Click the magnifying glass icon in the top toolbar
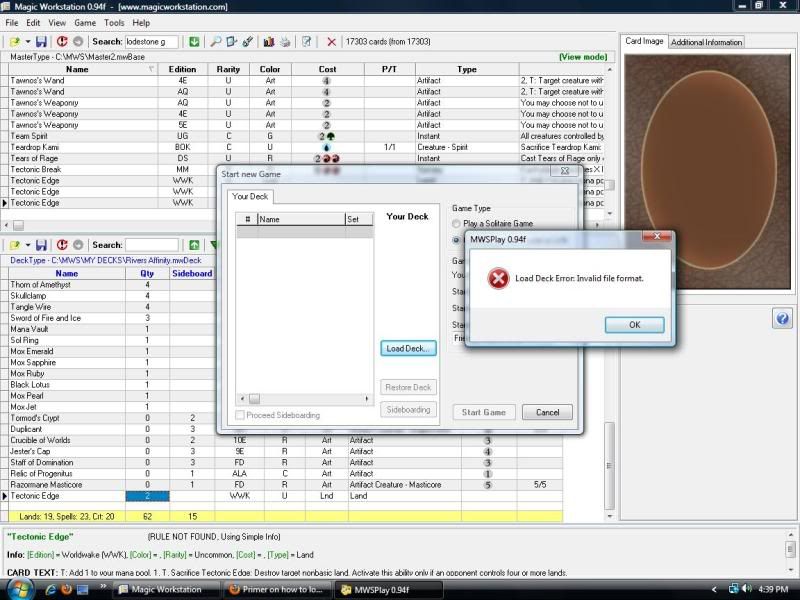The height and width of the screenshot is (600, 800). [x=216, y=42]
